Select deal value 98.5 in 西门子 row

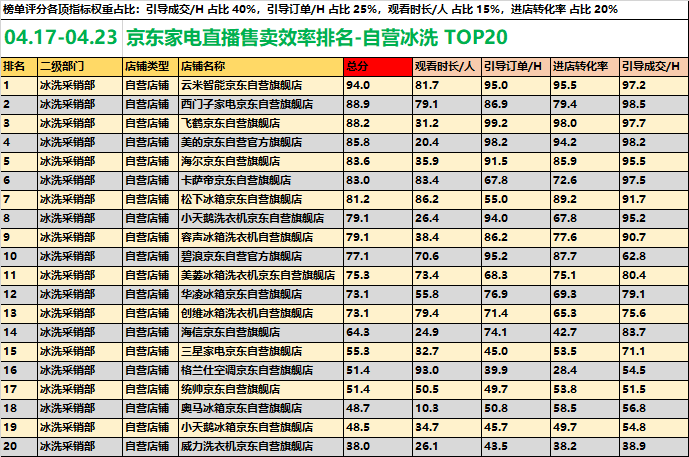pos(654,105)
